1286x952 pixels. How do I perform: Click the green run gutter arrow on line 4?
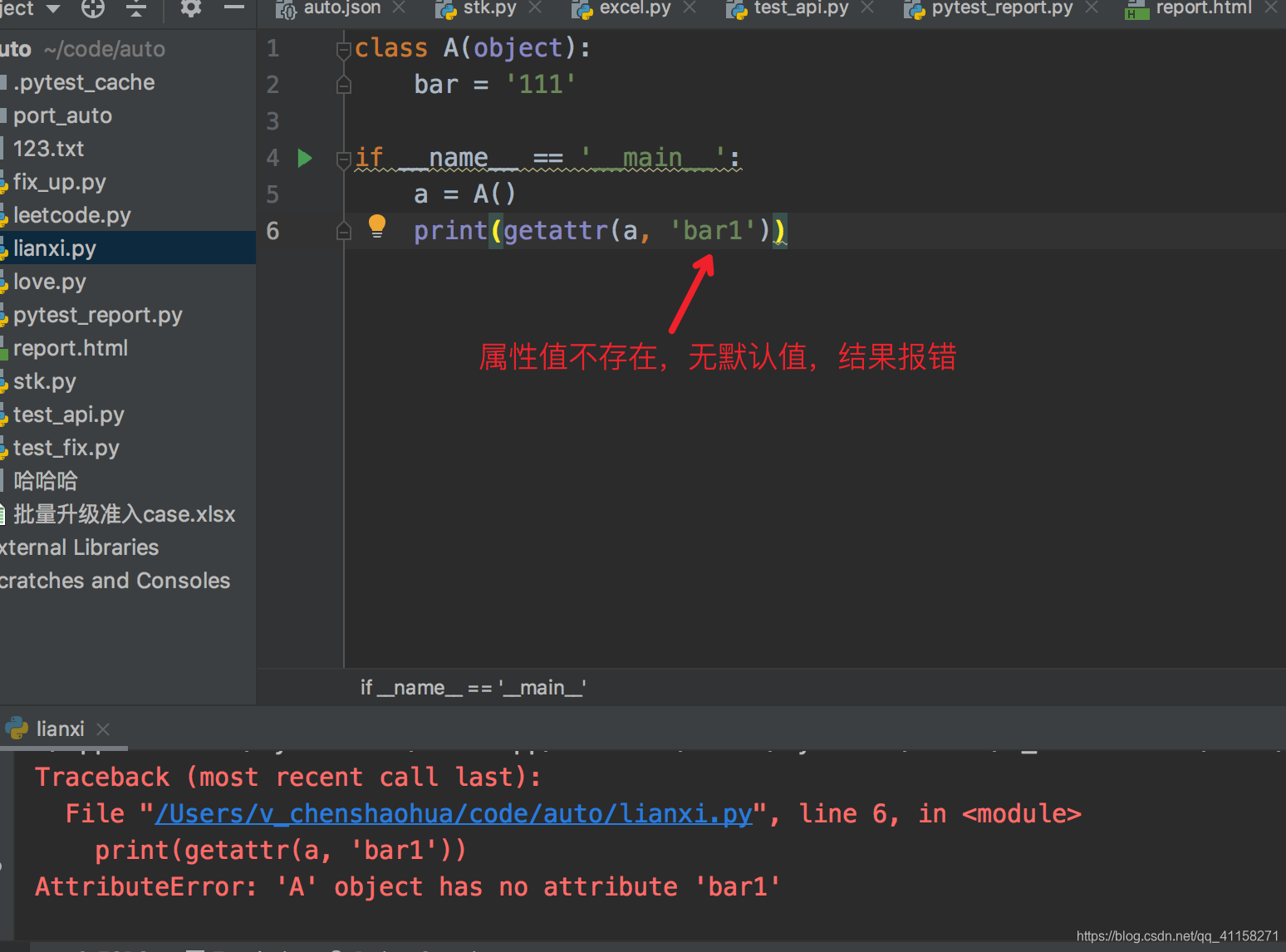pos(305,158)
